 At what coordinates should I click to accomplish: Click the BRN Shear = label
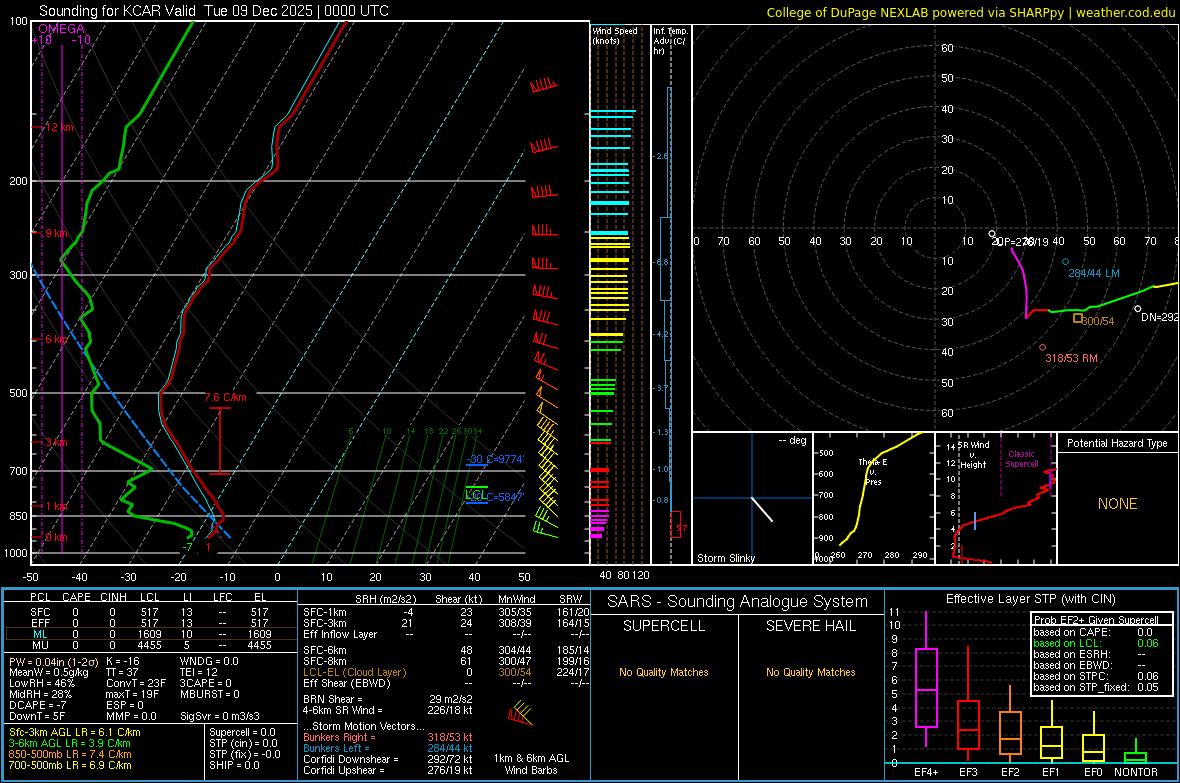click(x=333, y=699)
